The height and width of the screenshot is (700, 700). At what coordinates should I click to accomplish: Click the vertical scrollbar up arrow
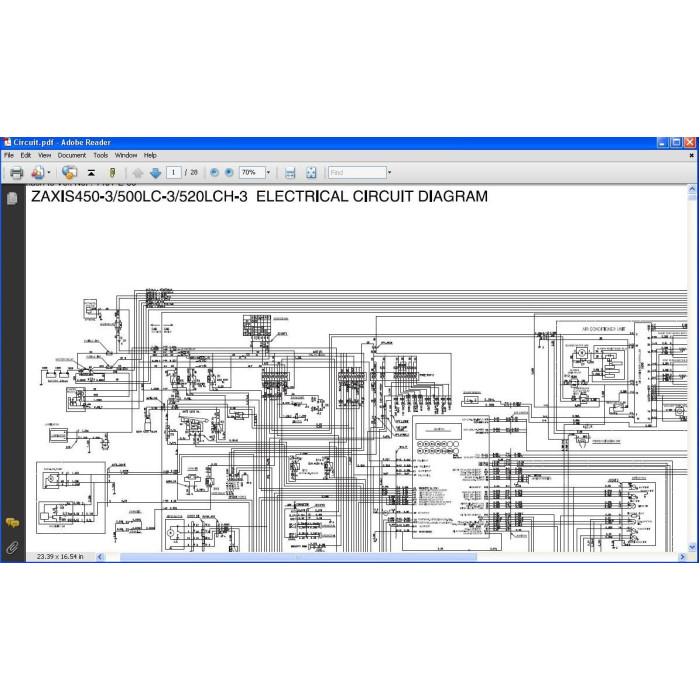692,189
